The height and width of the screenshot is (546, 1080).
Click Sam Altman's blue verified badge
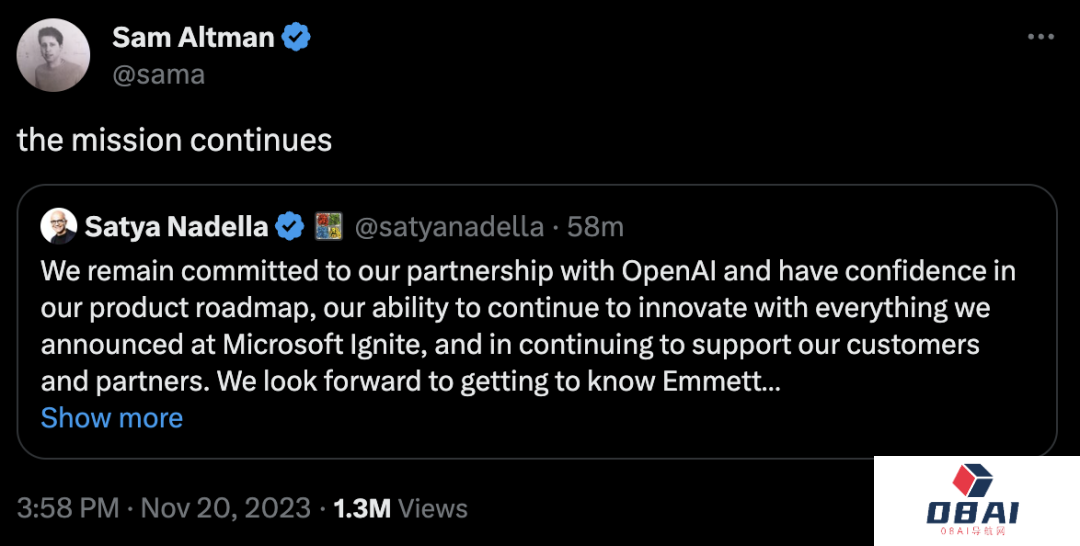(x=297, y=38)
